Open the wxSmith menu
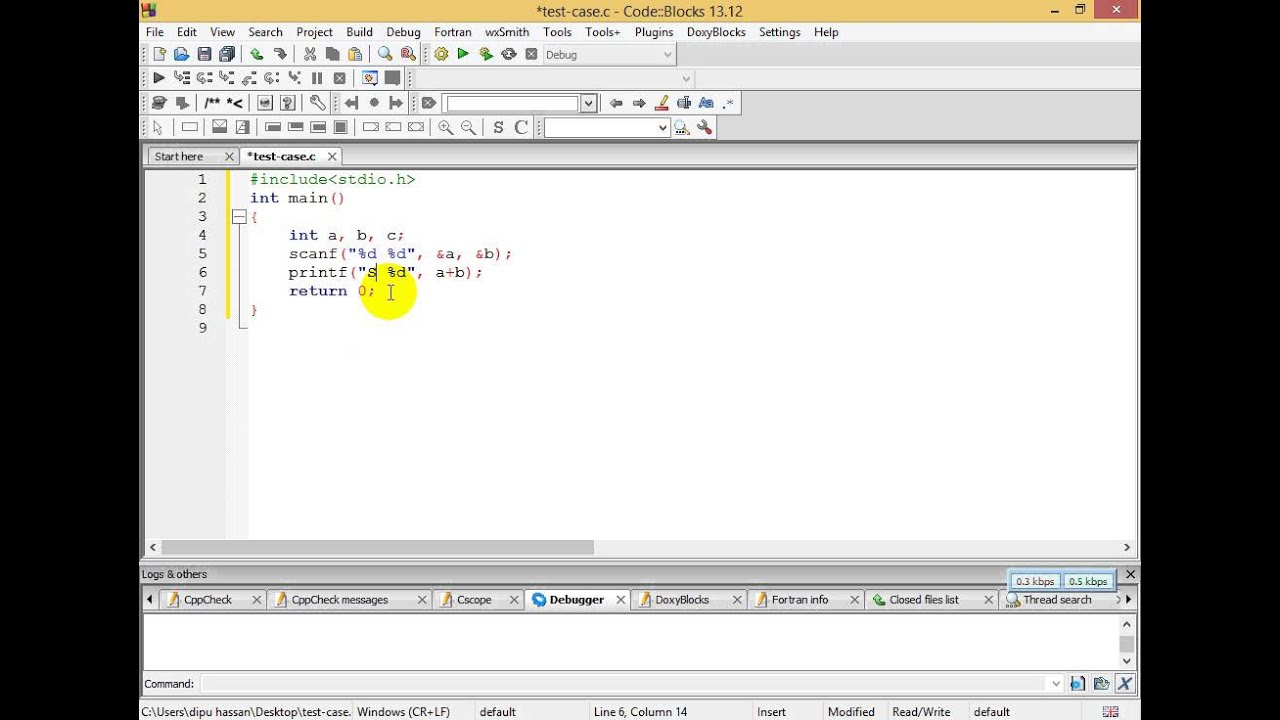The width and height of the screenshot is (1280, 720). [x=507, y=32]
